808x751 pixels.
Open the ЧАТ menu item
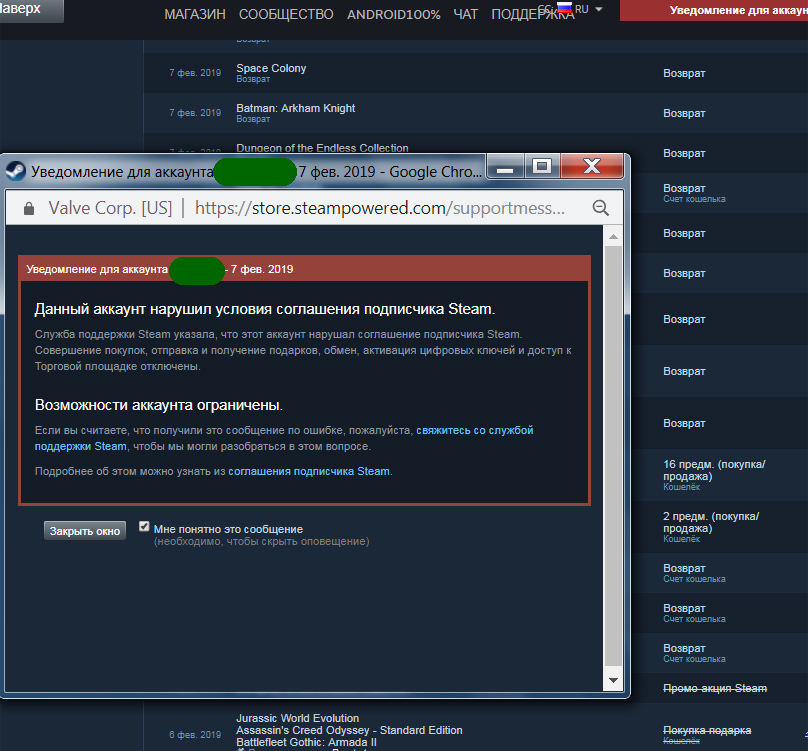[x=465, y=14]
